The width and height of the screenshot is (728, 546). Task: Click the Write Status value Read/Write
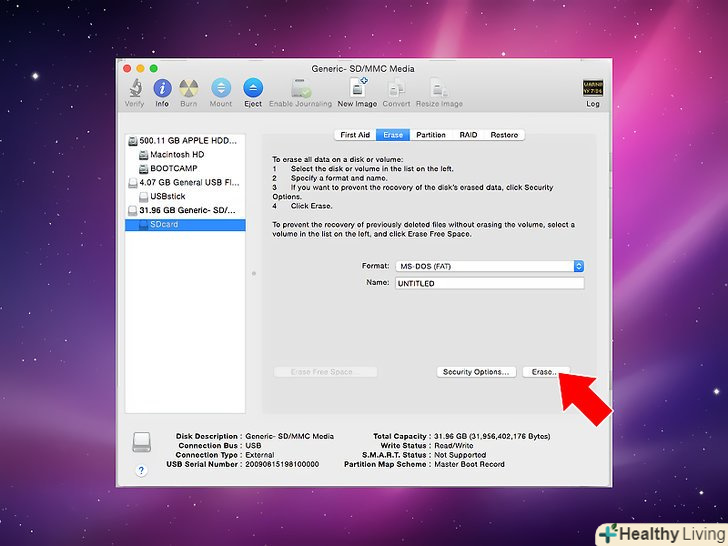454,446
